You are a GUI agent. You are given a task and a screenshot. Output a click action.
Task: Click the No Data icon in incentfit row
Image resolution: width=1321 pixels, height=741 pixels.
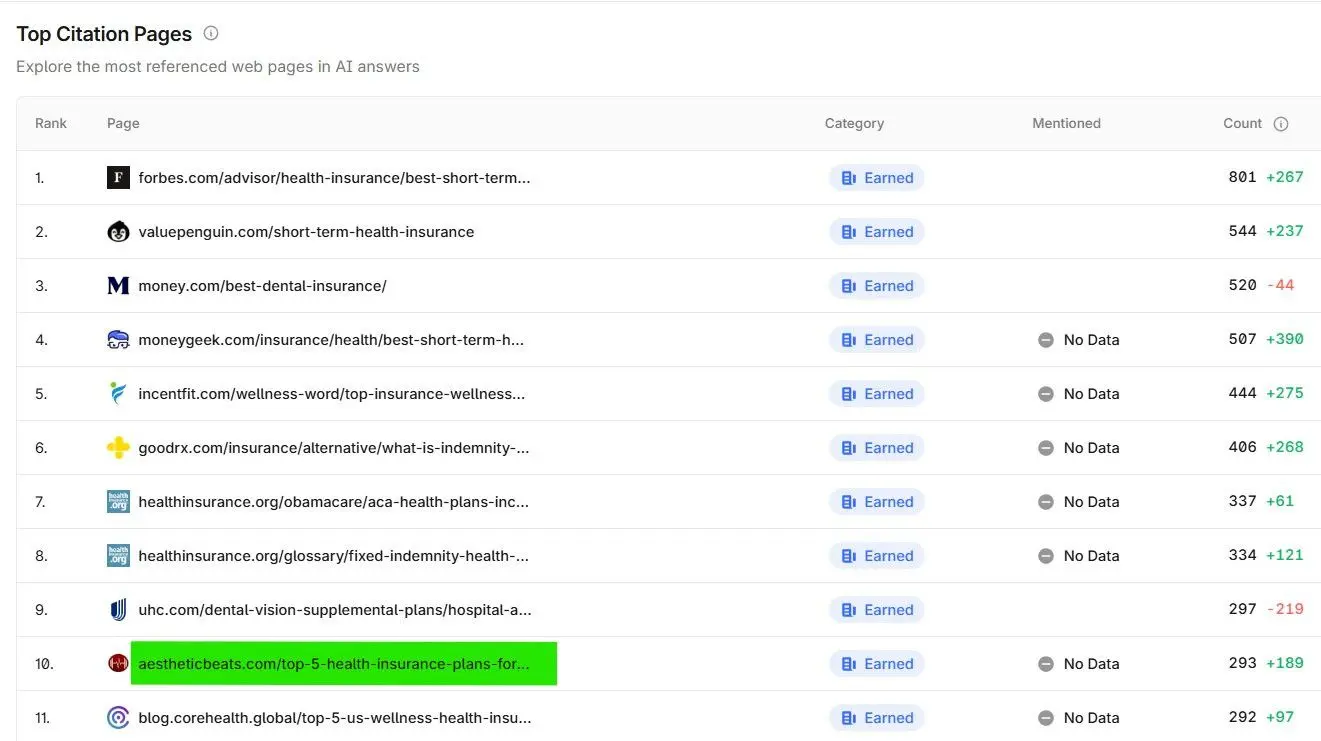1046,394
